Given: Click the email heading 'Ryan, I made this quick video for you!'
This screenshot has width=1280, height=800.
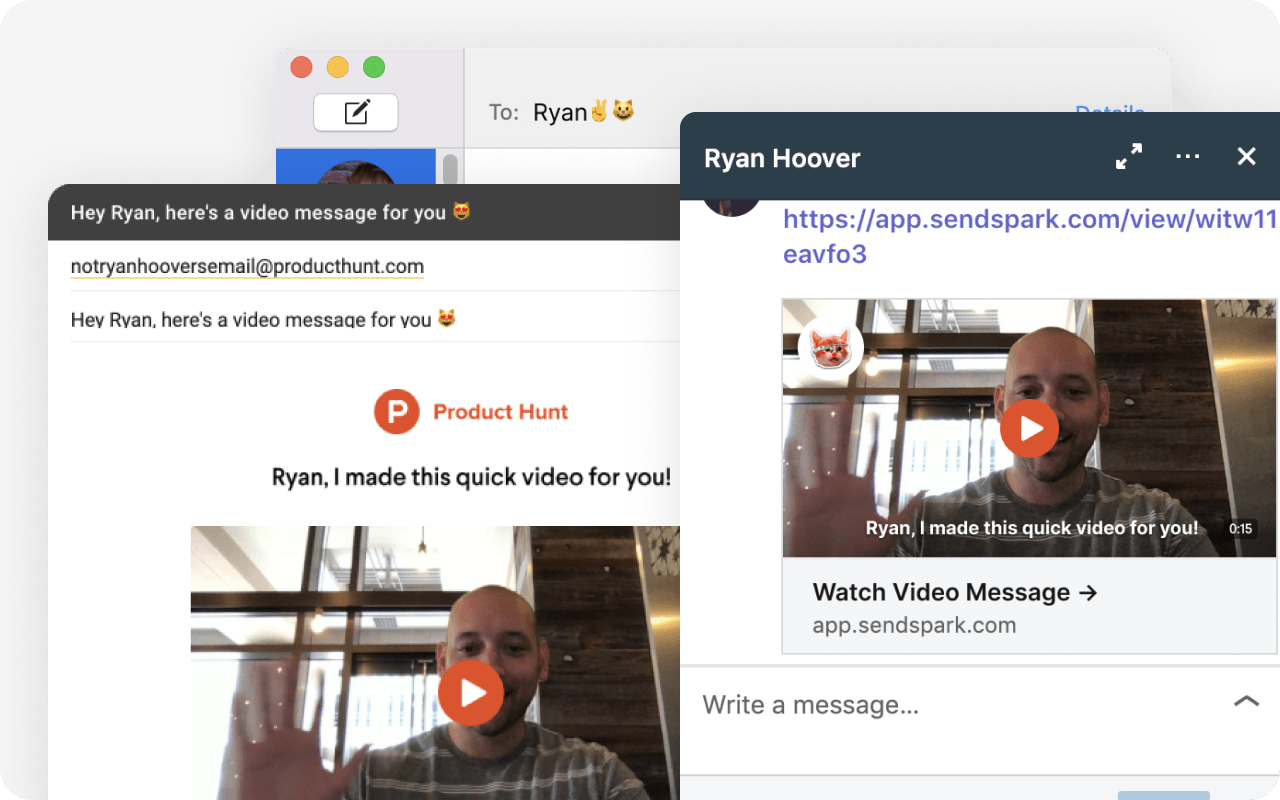Looking at the screenshot, I should tap(471, 477).
